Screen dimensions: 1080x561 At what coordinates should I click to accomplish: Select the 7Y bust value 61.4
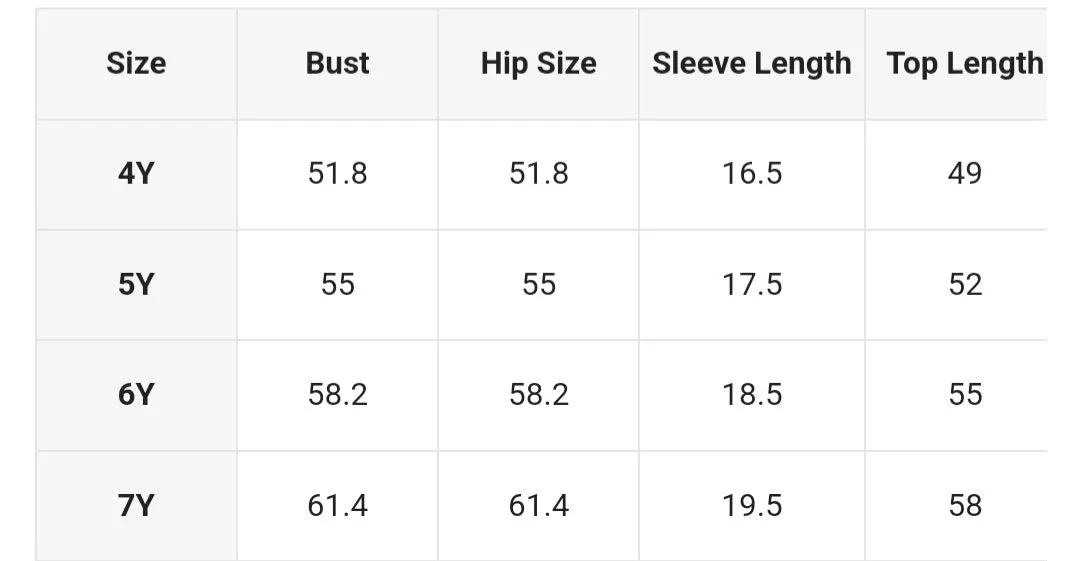click(338, 506)
